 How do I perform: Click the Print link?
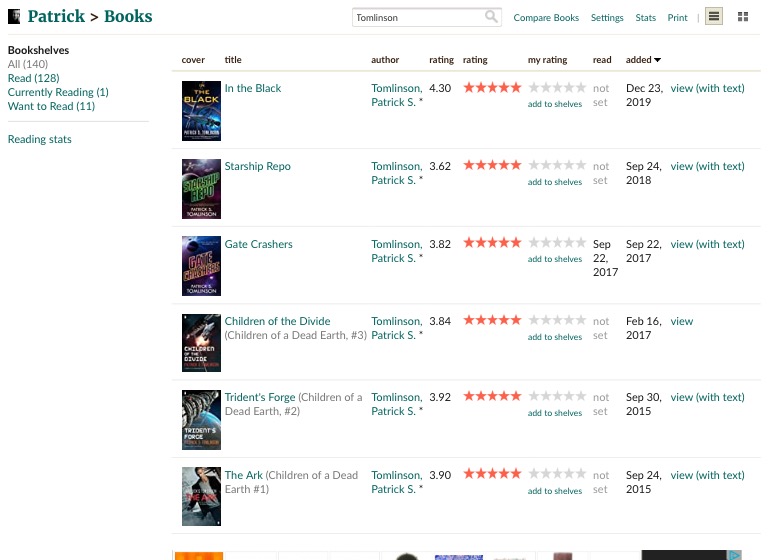(x=677, y=18)
